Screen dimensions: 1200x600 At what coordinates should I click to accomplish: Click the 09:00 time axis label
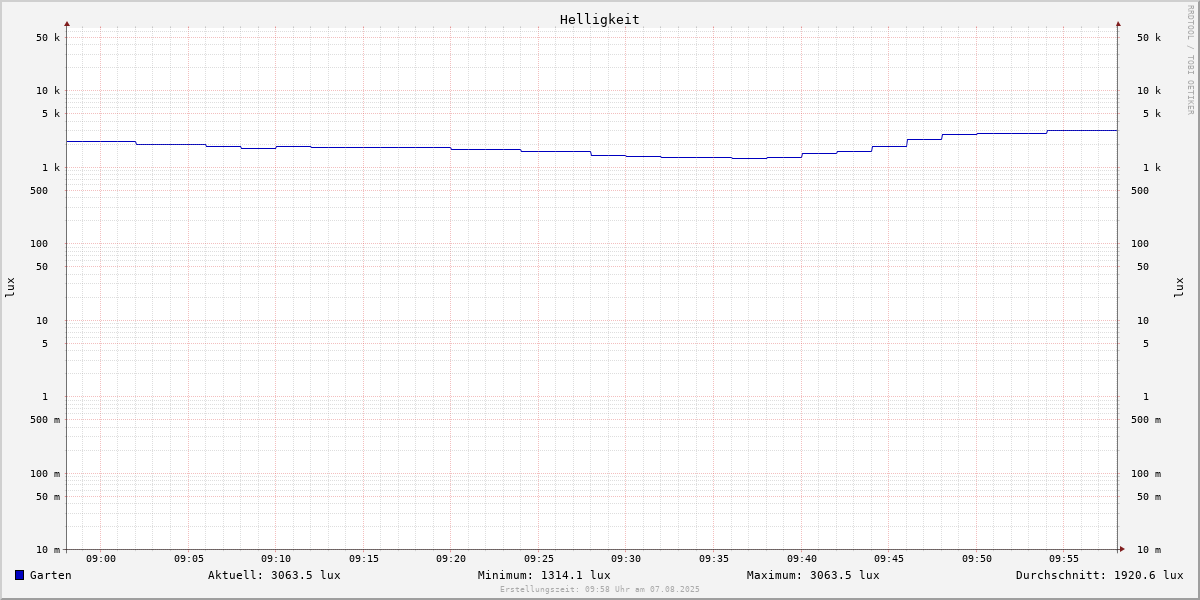(101, 559)
